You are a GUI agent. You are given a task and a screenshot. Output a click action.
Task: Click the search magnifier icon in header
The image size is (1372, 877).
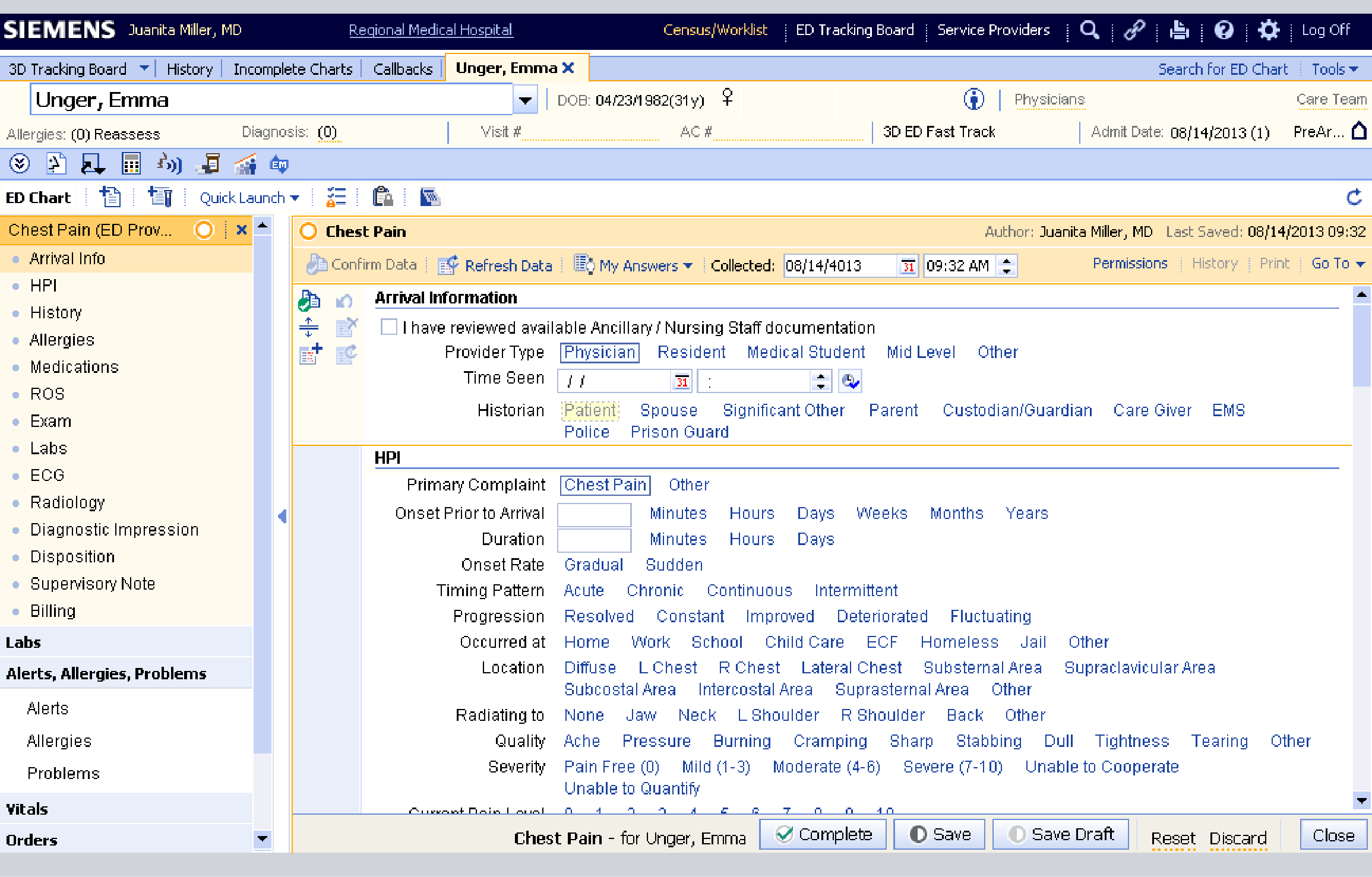tap(1089, 30)
